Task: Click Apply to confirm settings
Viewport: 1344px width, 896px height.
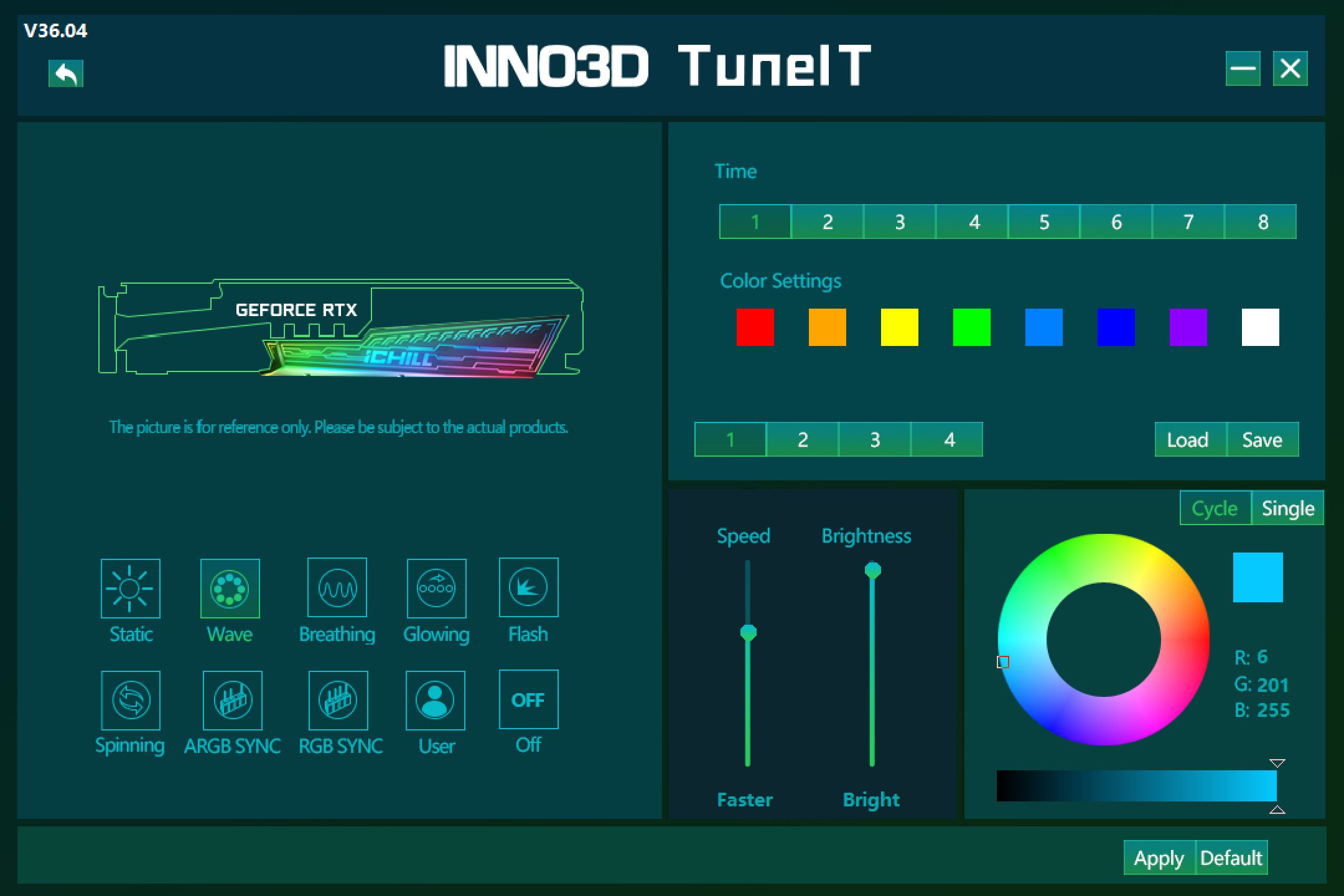Action: (1160, 857)
